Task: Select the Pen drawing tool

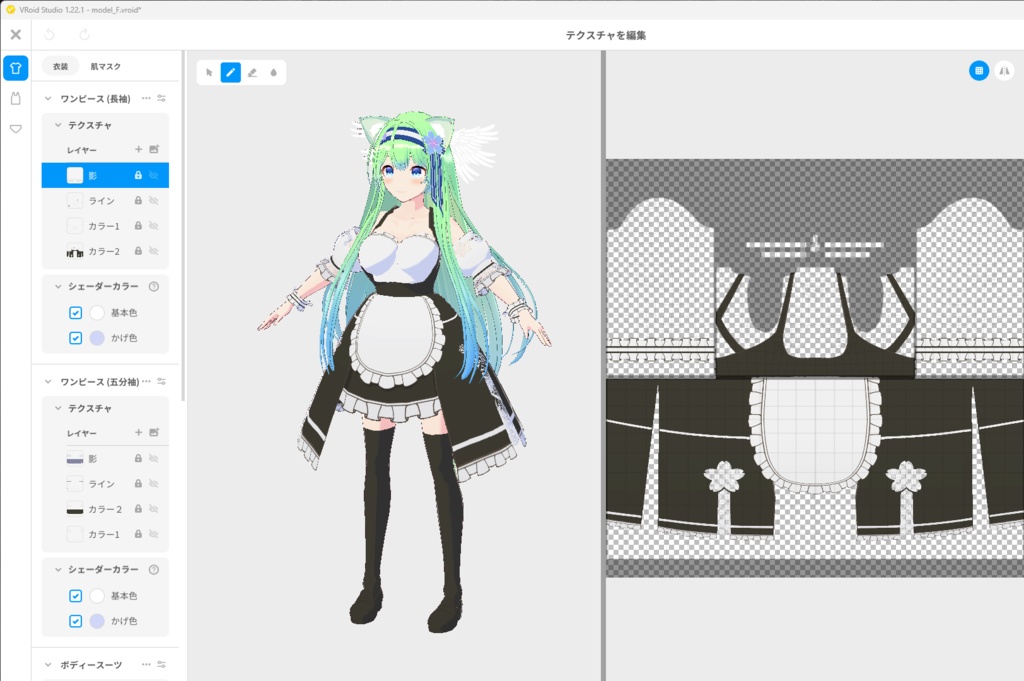Action: click(232, 72)
